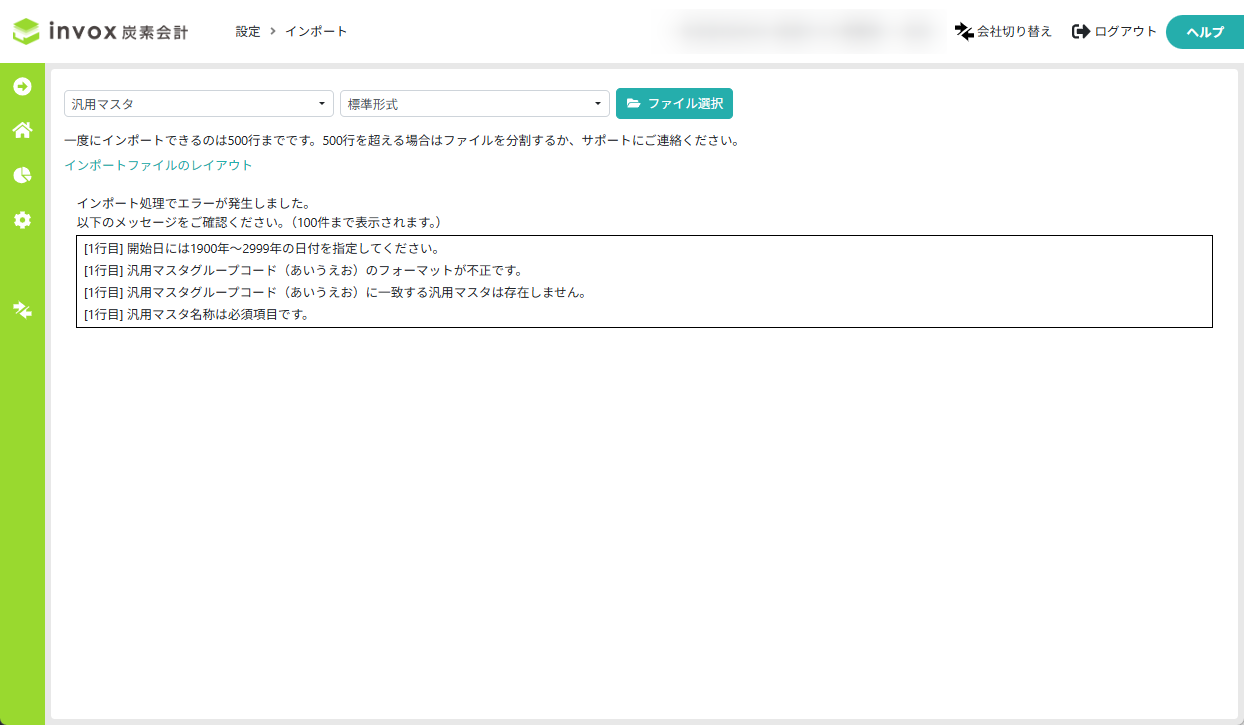Go to the home icon in sidebar
Screen dimensions: 1244x725
[x=22, y=130]
